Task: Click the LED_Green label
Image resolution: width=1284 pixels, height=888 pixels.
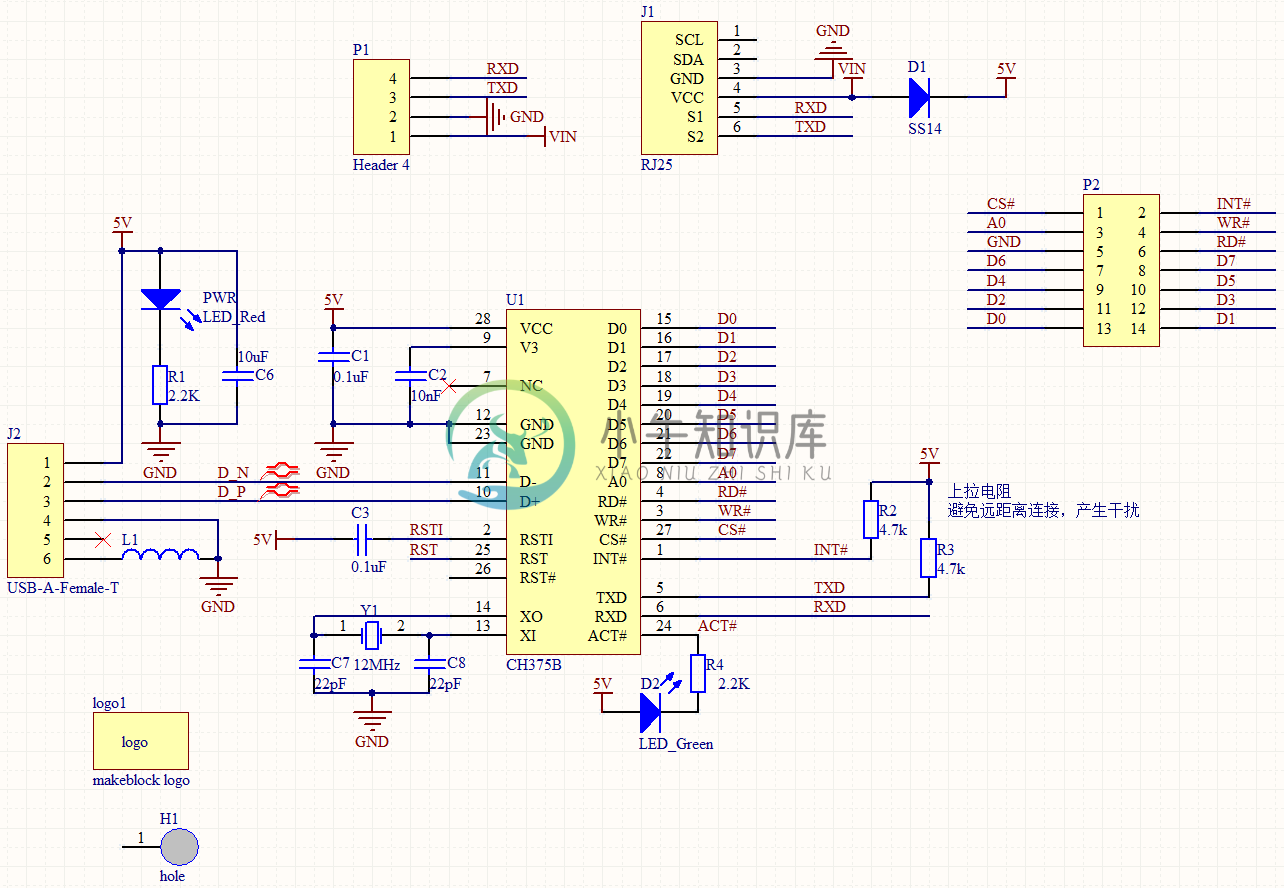Action: [x=676, y=744]
